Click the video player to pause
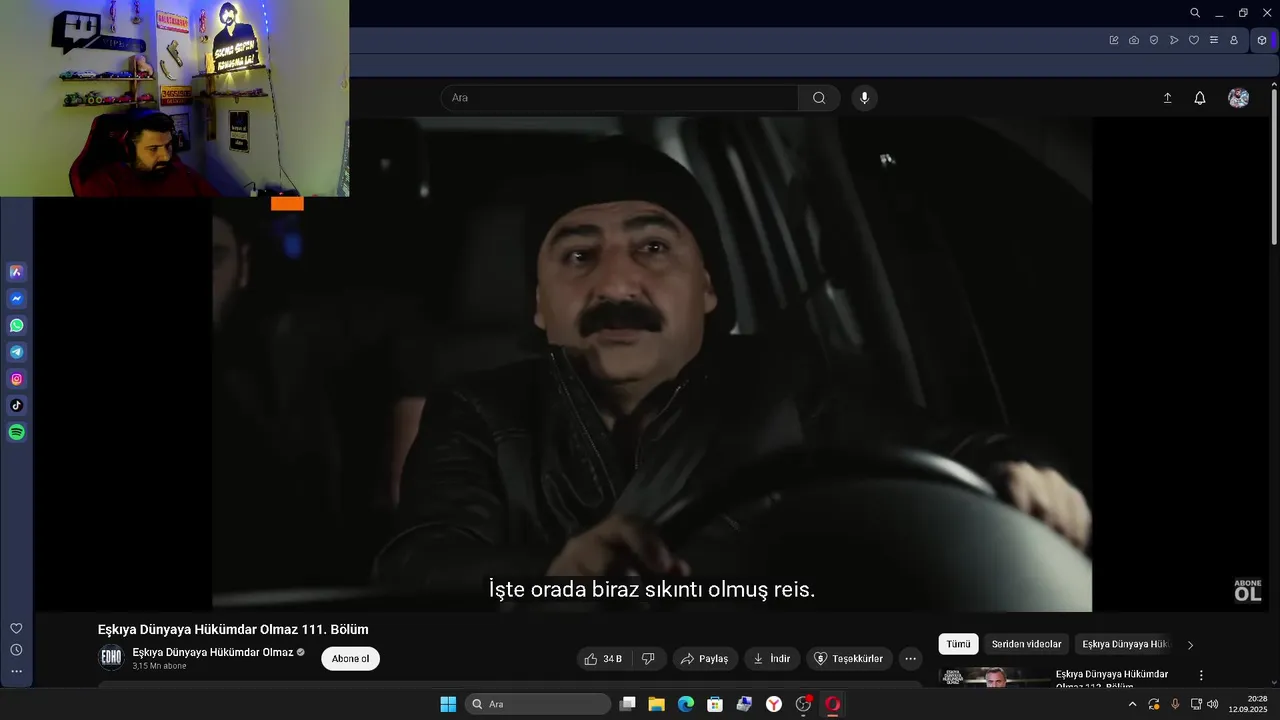 [652, 364]
